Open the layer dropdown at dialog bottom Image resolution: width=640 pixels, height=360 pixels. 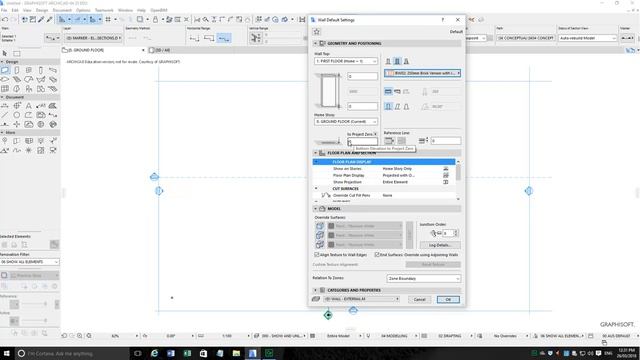tap(362, 299)
